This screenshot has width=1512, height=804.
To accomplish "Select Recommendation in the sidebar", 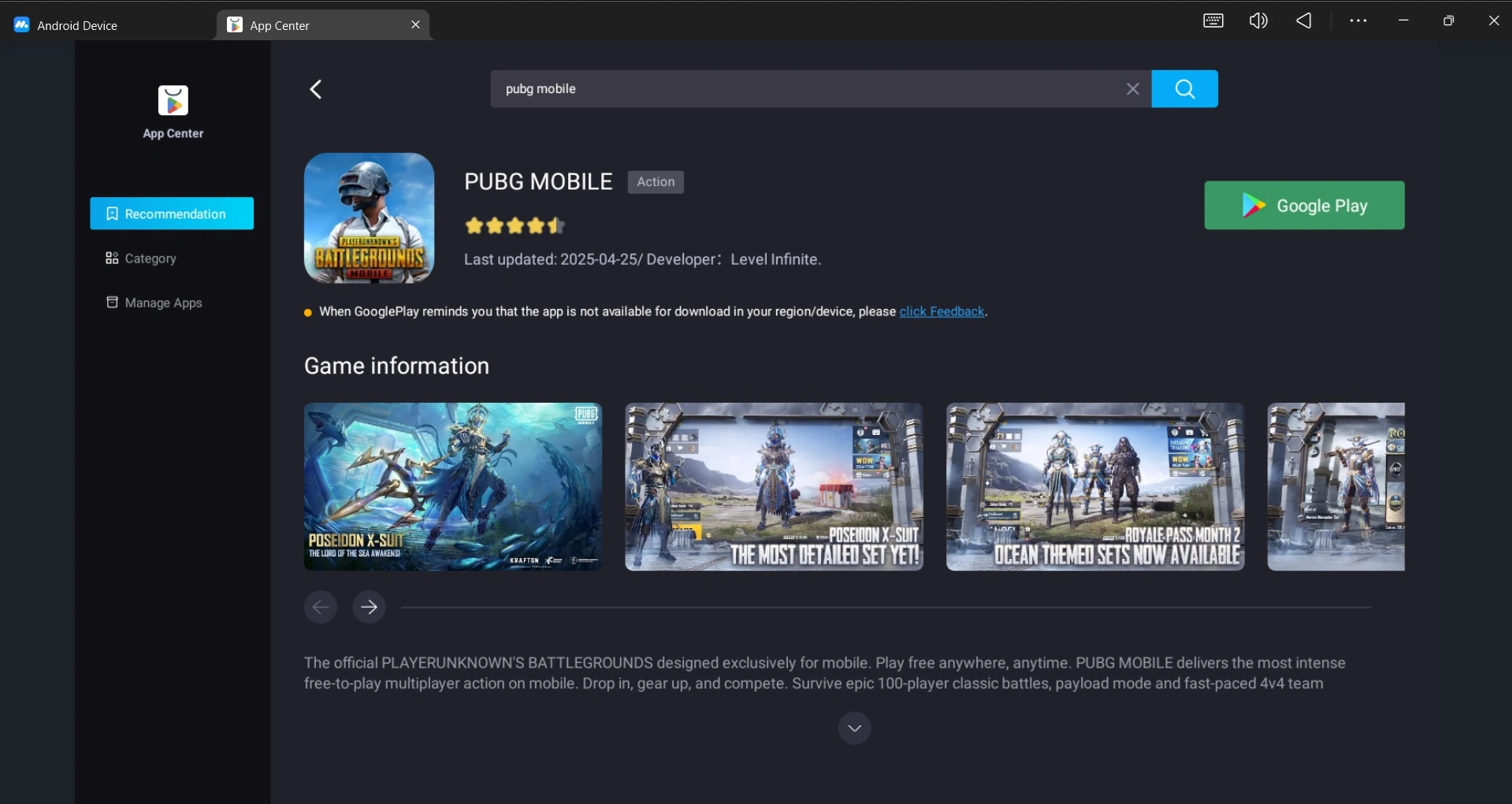I will pyautogui.click(x=172, y=213).
